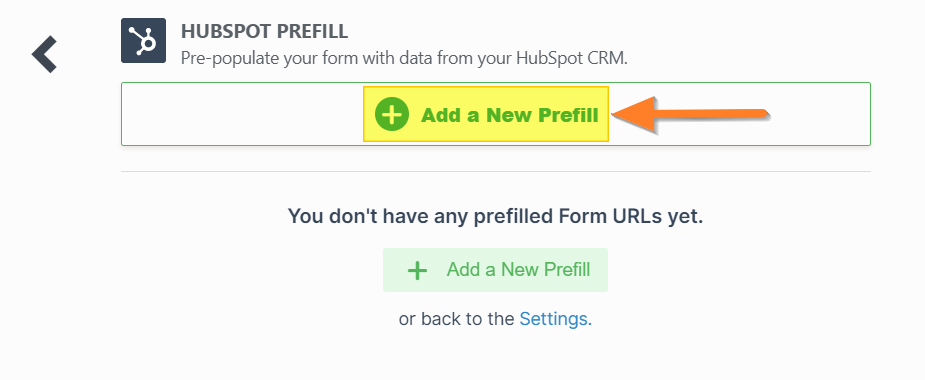Screen dimensions: 925x380
Task: Click the word 'HubSpot CRM' in the description
Action: 570,58
